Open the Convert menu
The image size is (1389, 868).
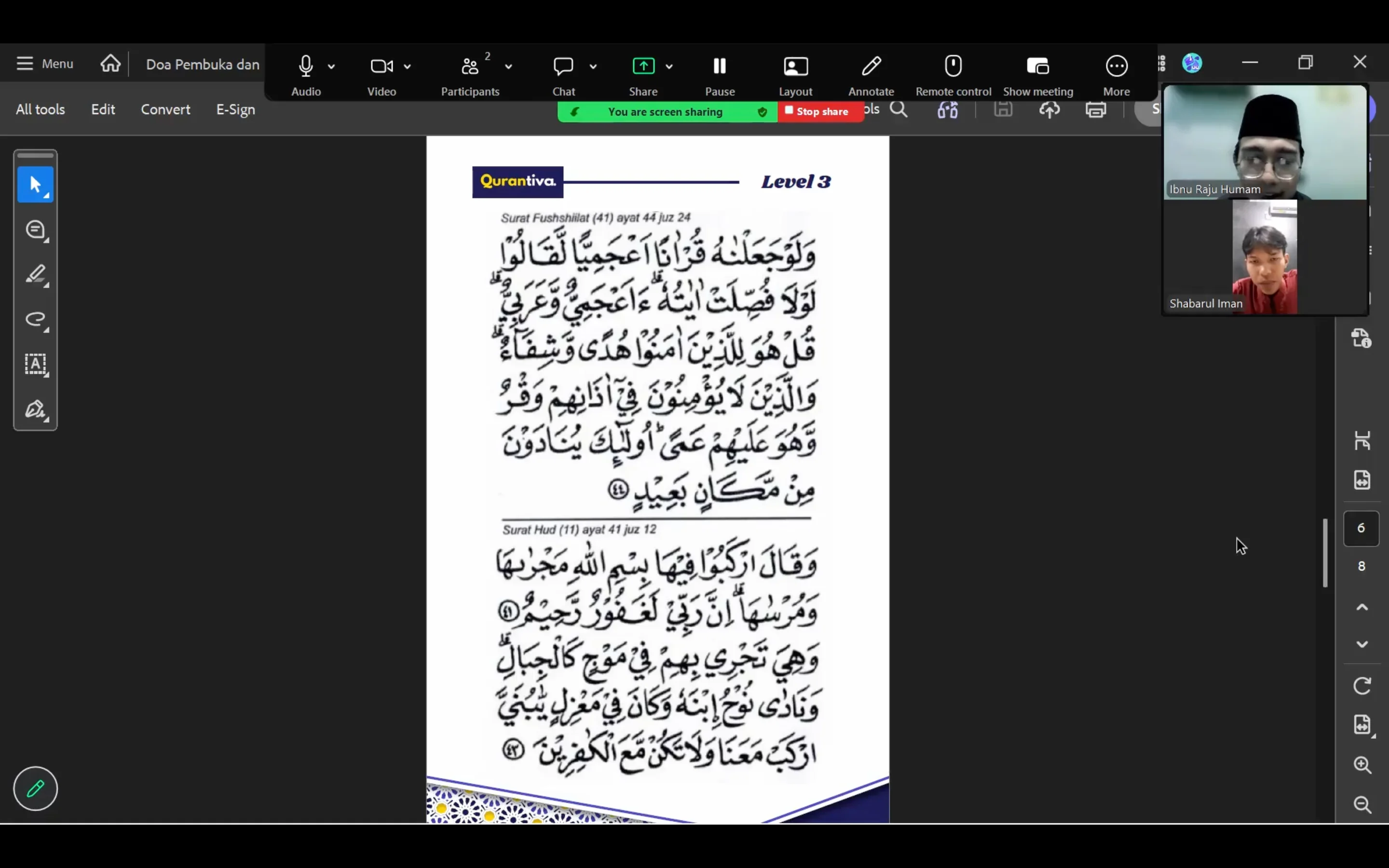pyautogui.click(x=165, y=109)
